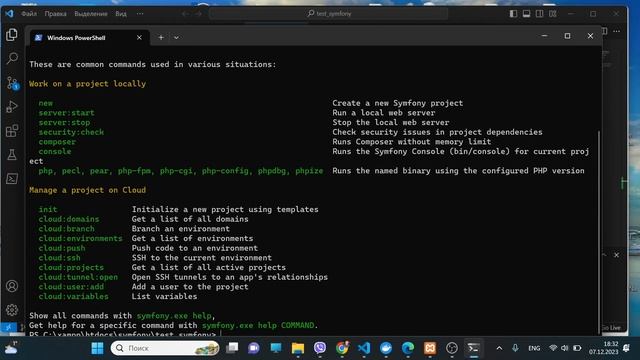
Task: Click the test_symfony command center search box
Action: [329, 13]
